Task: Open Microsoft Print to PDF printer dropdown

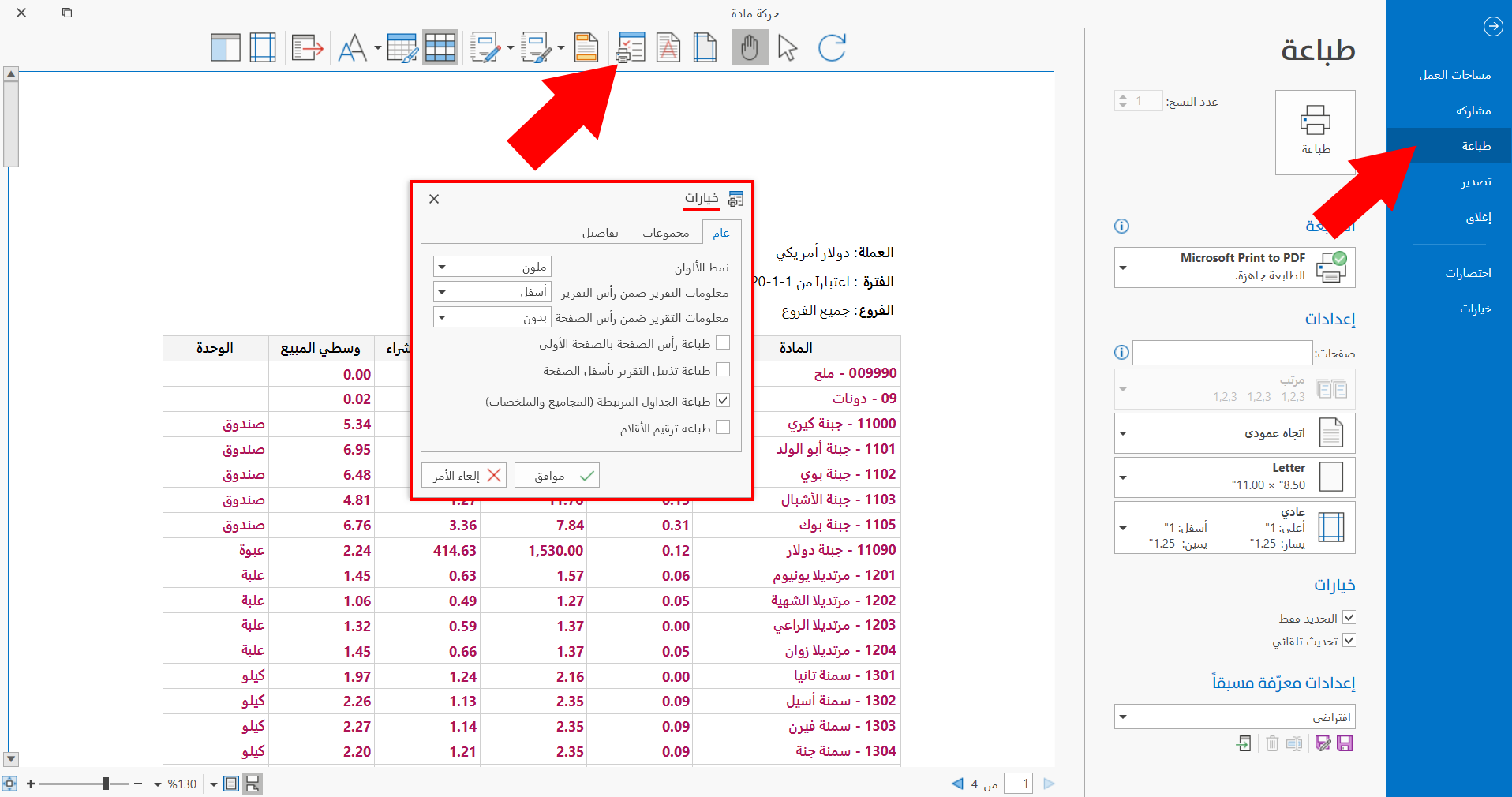Action: [x=1235, y=268]
